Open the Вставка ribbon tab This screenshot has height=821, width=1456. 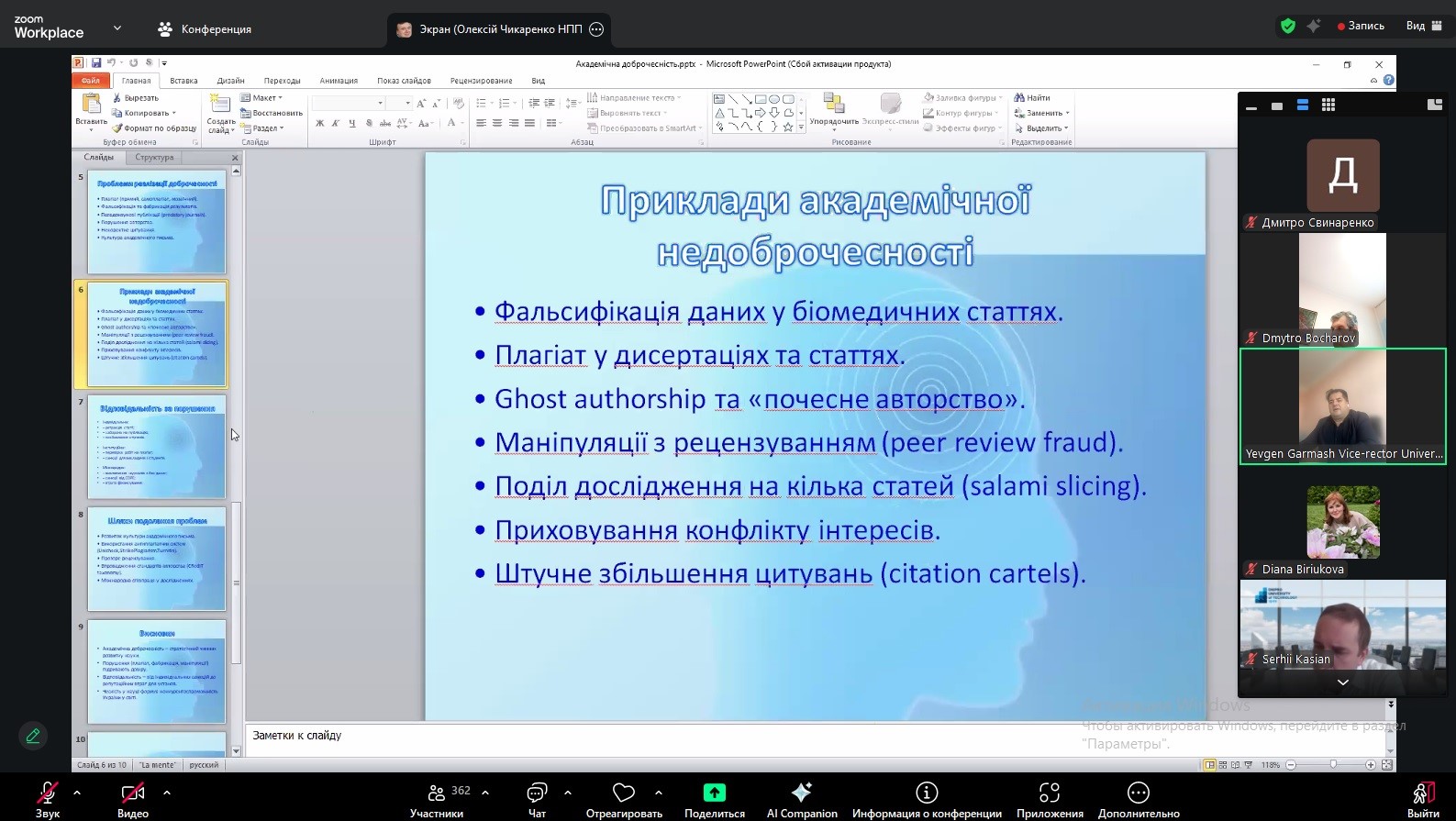[183, 81]
